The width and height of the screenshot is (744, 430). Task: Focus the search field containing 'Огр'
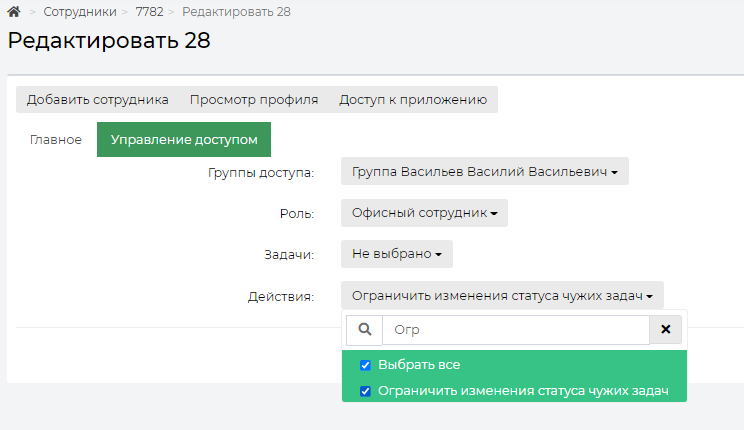pos(516,330)
